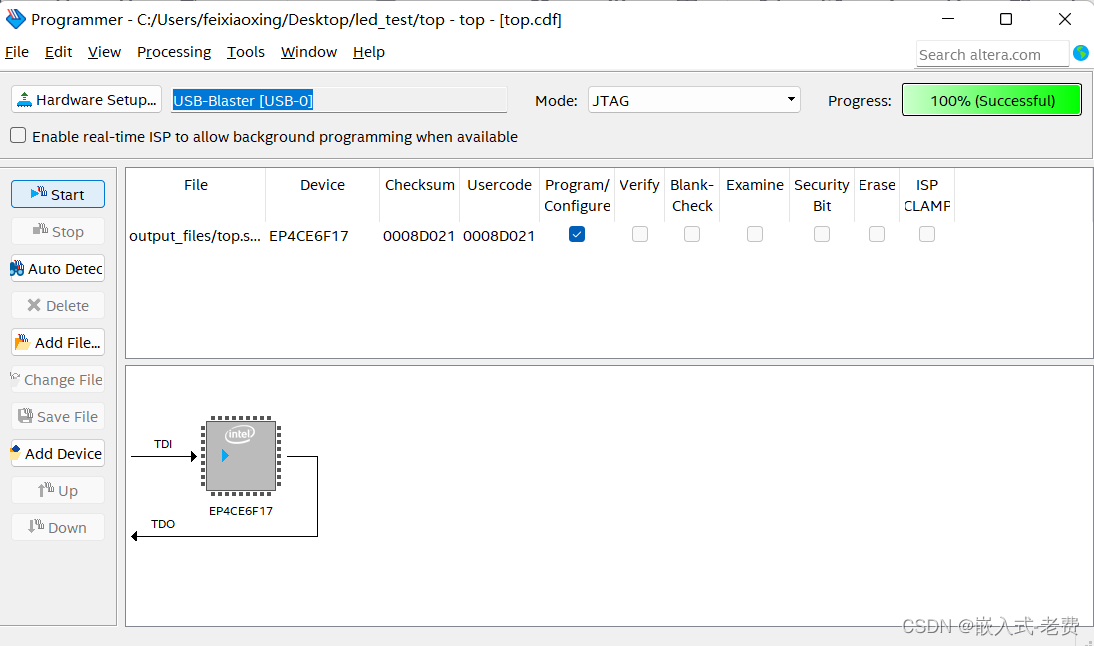Image resolution: width=1094 pixels, height=646 pixels.
Task: Click the TDI label in chain diagram
Action: coord(163,444)
